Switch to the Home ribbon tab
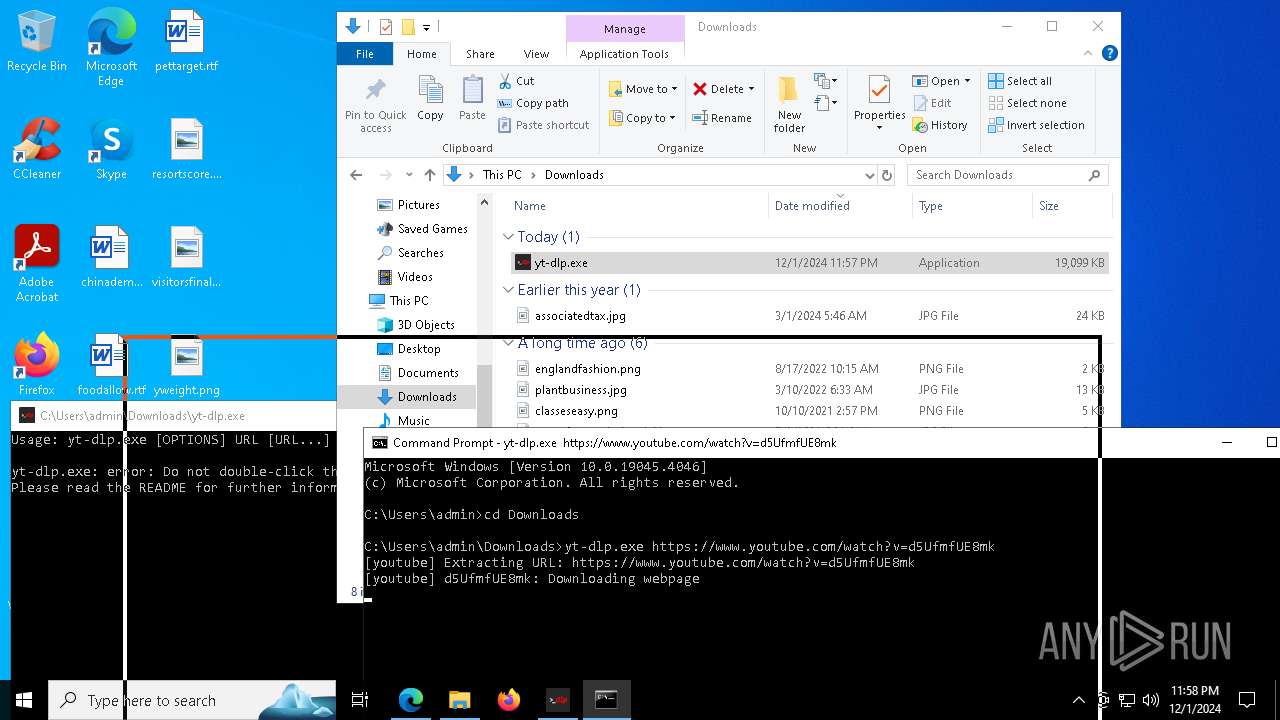 421,54
